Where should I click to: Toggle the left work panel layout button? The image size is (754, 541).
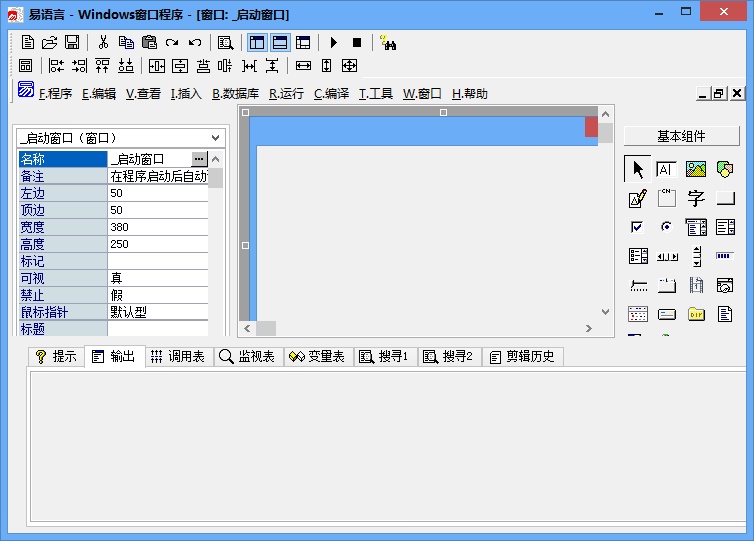coord(257,42)
